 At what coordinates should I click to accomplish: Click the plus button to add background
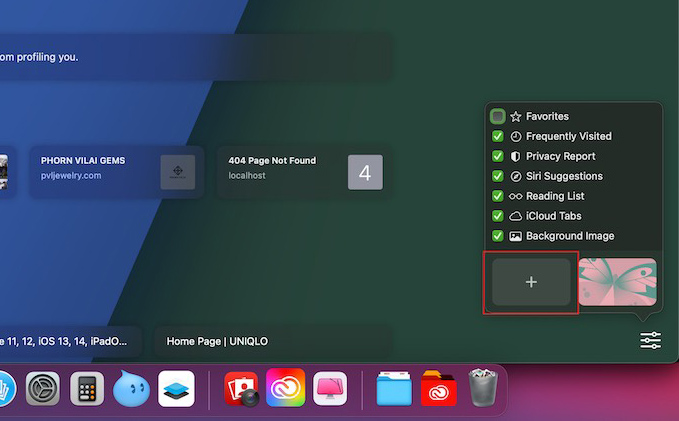point(531,282)
